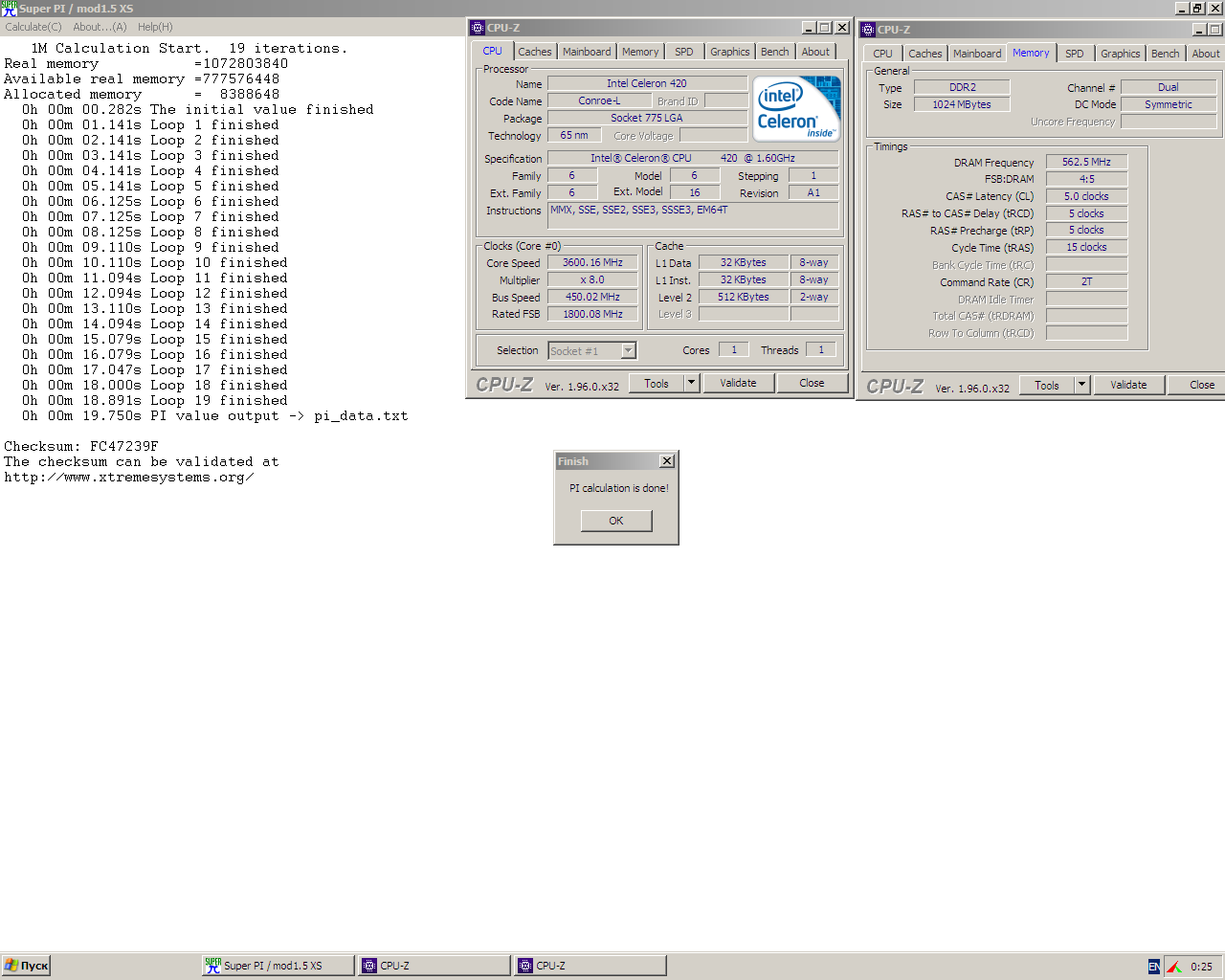Screen dimensions: 1225x980
Task: Click Close button in first CPU-Z window
Action: tap(812, 384)
